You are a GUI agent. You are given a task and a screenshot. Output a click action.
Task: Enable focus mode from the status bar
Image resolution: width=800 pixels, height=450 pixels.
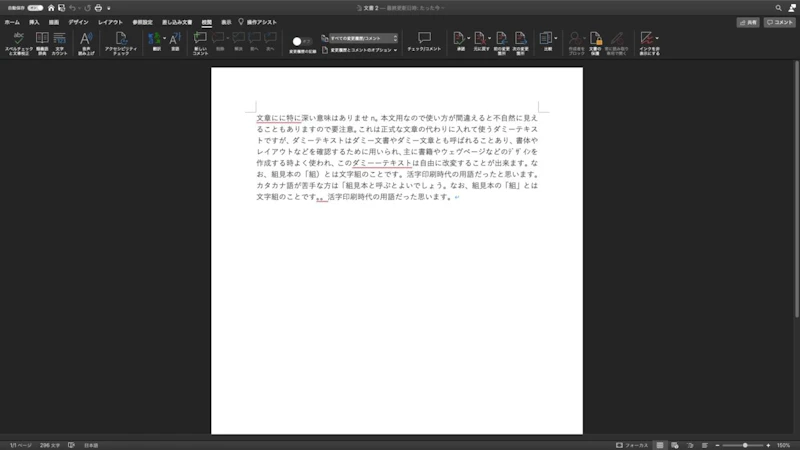coord(632,444)
